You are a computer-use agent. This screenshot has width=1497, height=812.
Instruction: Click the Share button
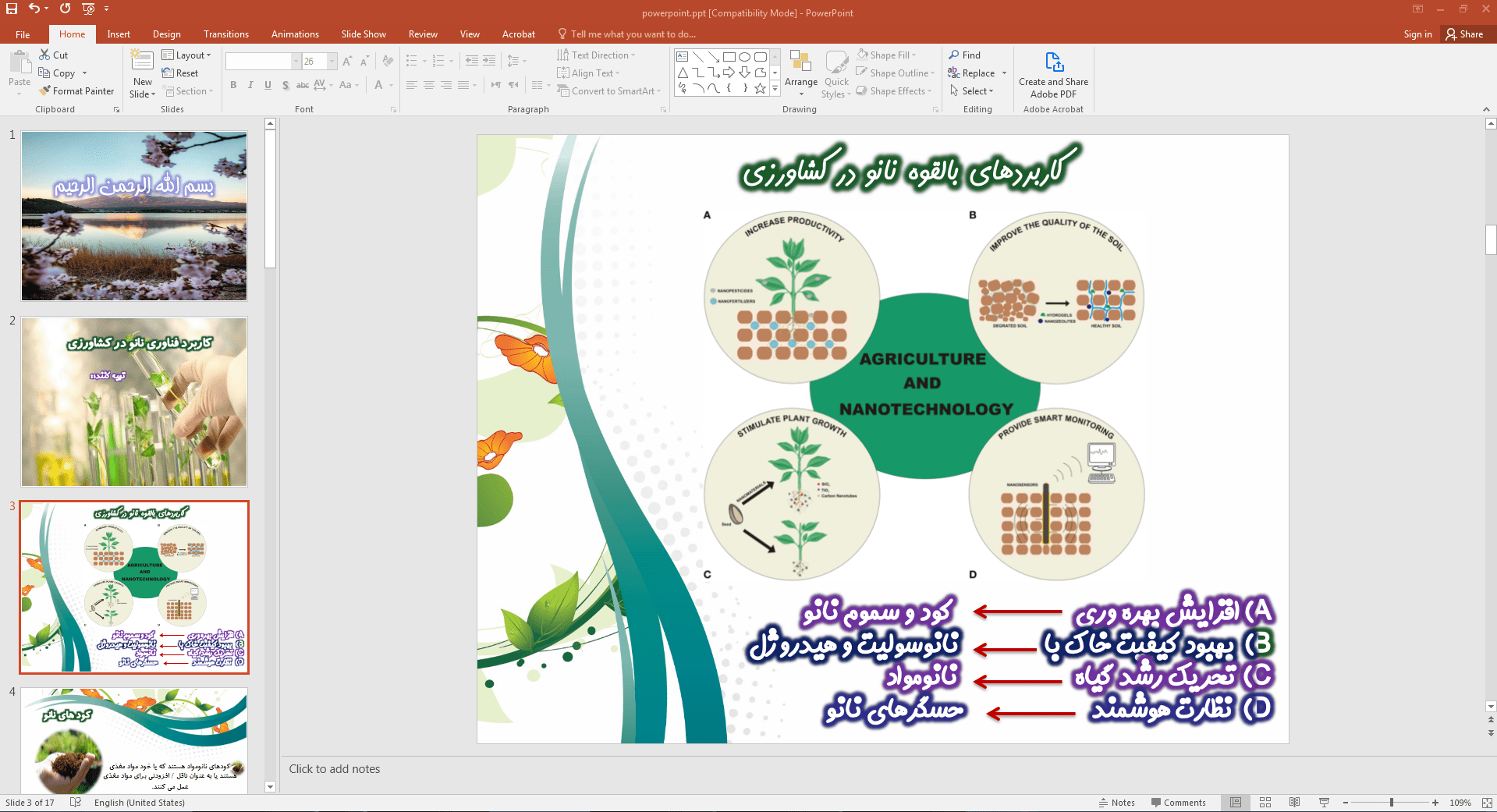click(1464, 34)
